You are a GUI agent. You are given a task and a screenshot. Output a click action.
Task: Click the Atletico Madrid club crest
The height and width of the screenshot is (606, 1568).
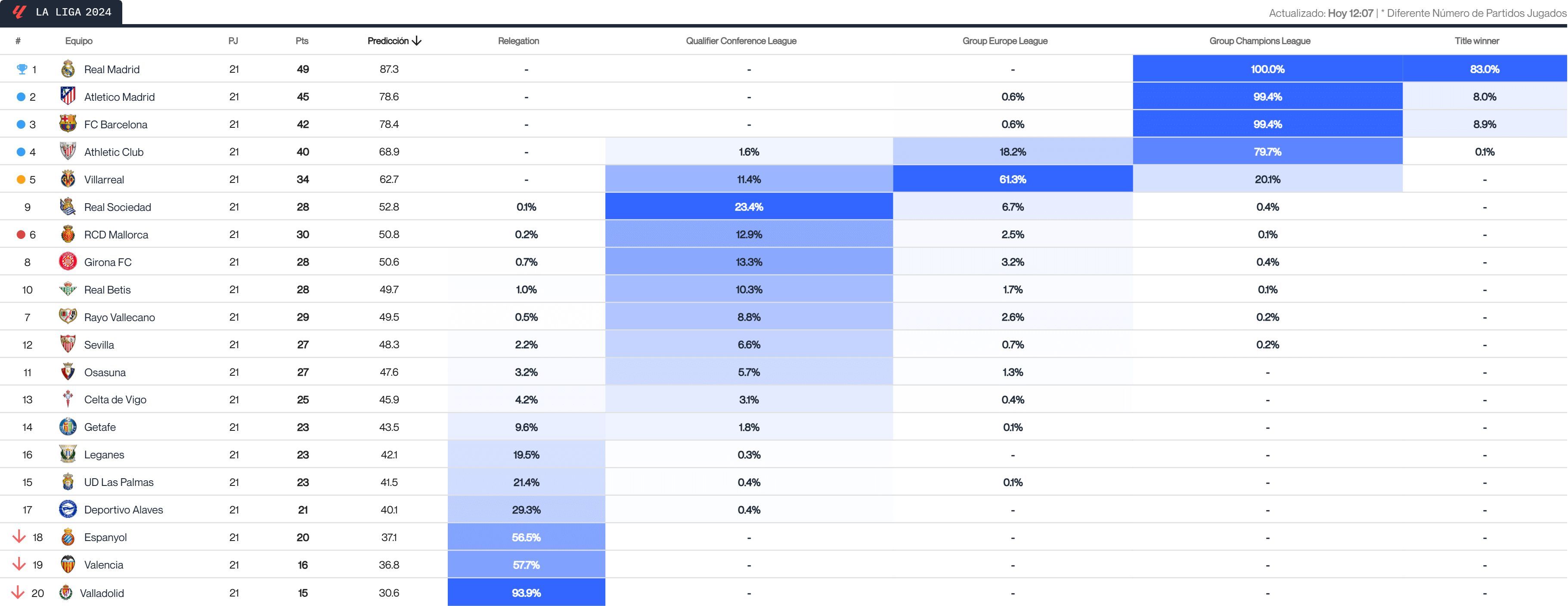coord(68,97)
